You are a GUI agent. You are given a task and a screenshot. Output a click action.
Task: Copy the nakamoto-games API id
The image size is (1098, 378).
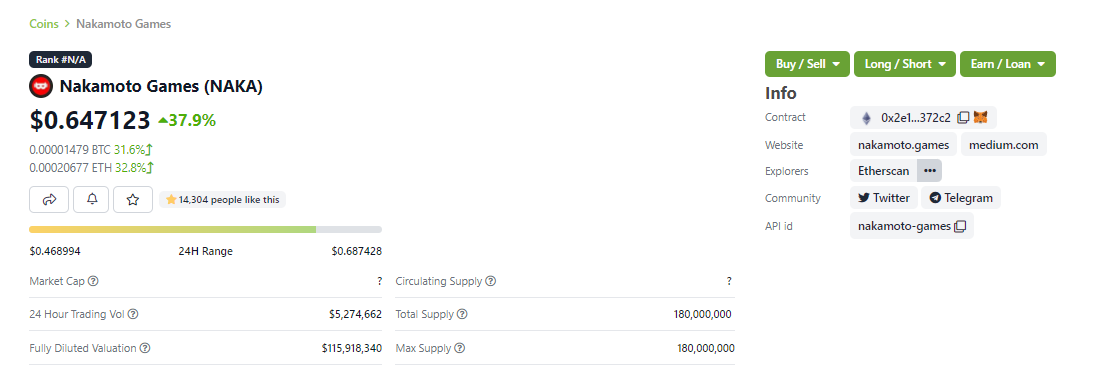960,226
